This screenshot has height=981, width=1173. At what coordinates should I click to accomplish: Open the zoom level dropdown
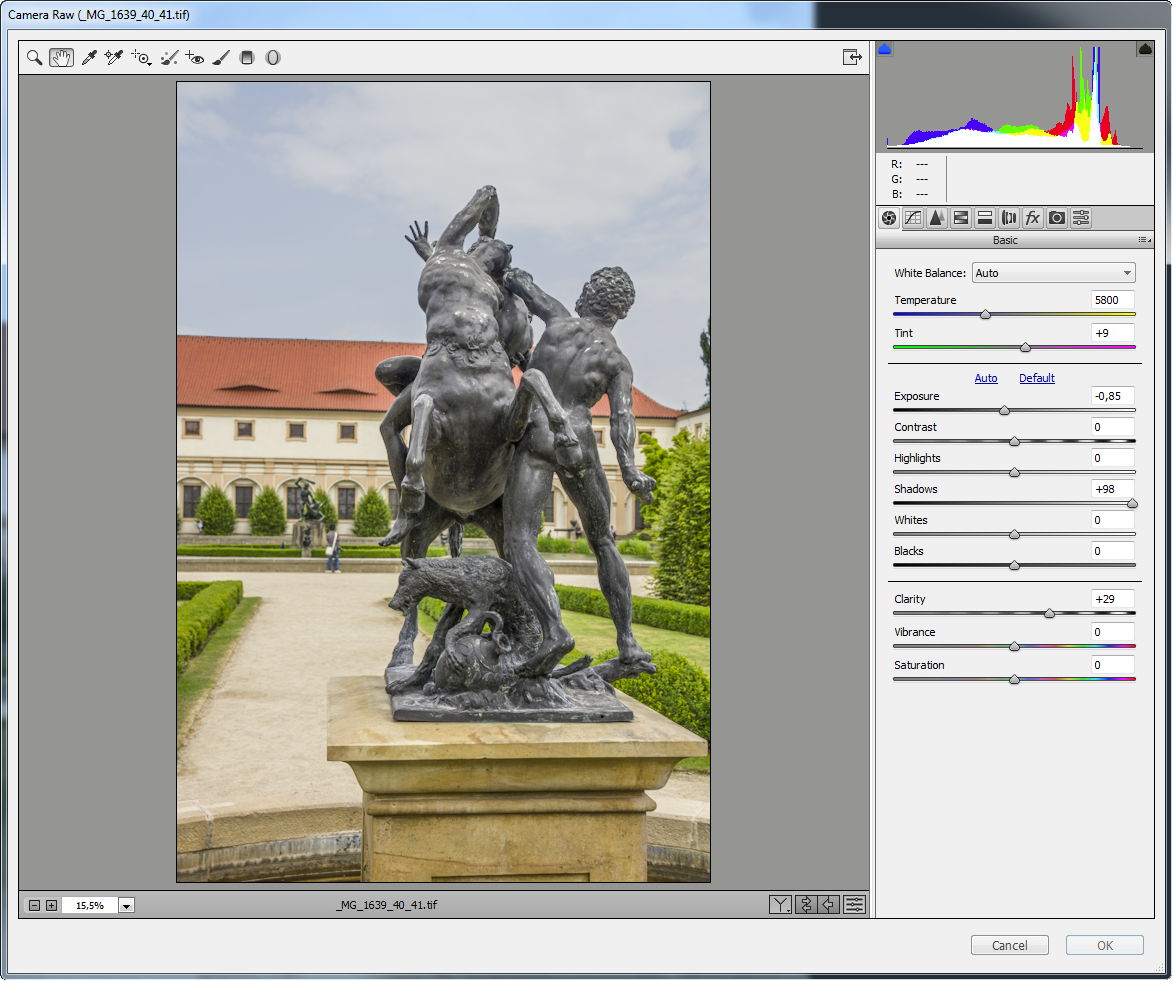click(126, 906)
